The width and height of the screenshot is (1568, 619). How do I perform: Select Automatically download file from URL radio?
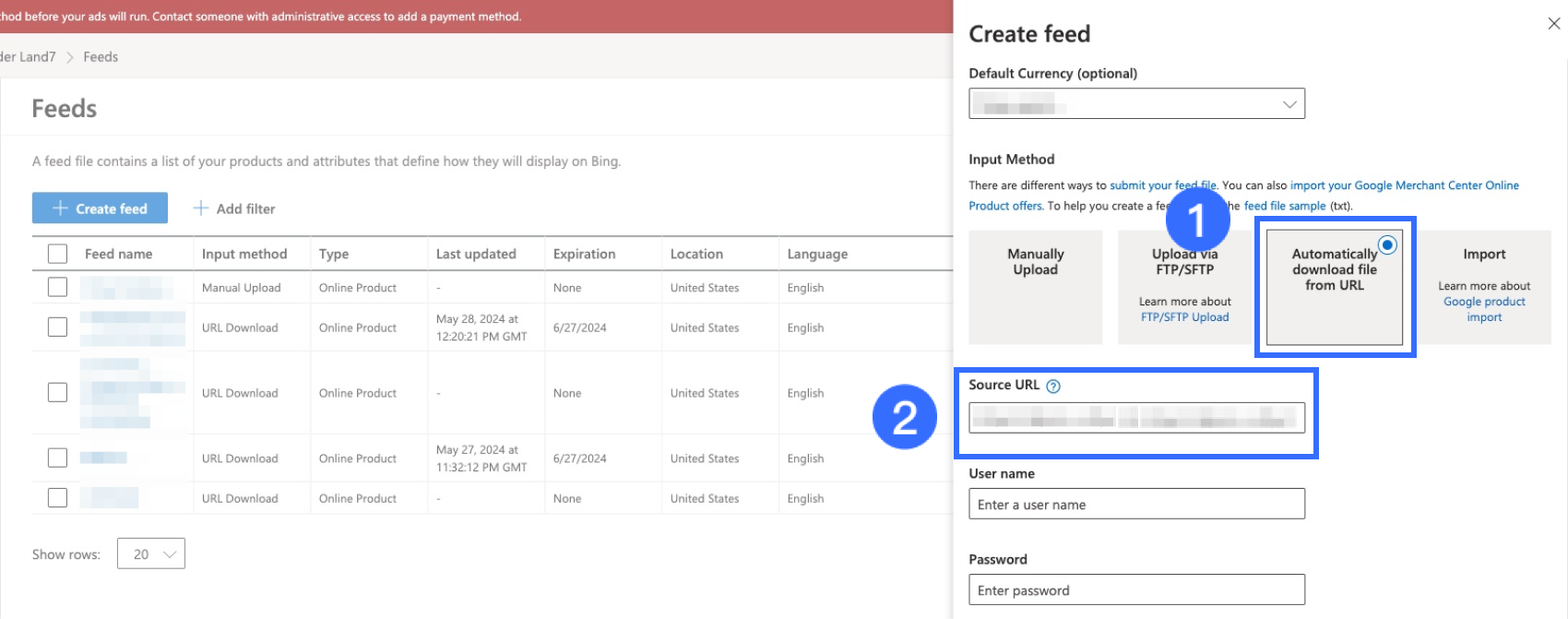[x=1387, y=245]
